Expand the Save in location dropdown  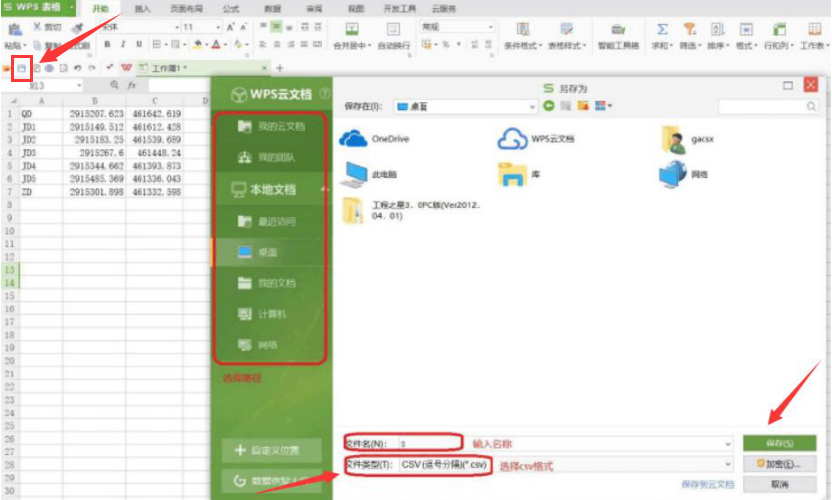532,107
